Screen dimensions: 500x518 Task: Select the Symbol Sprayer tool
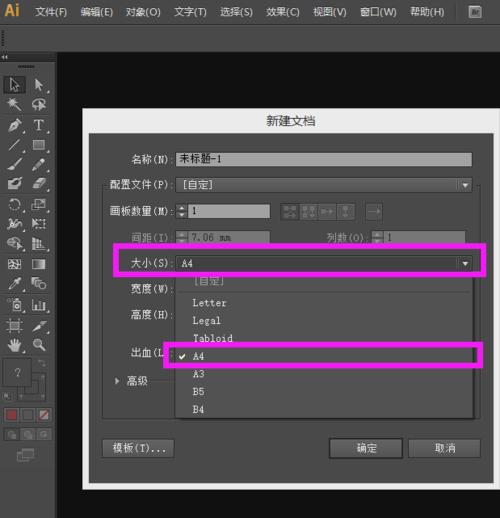(14, 305)
